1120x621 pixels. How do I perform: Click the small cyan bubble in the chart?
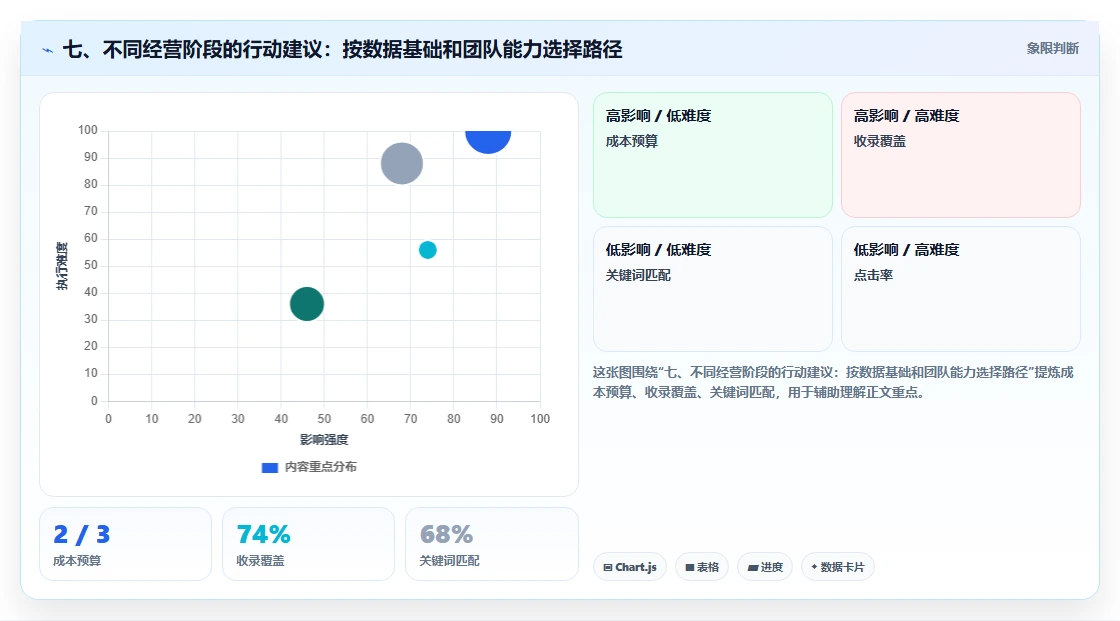(x=427, y=250)
